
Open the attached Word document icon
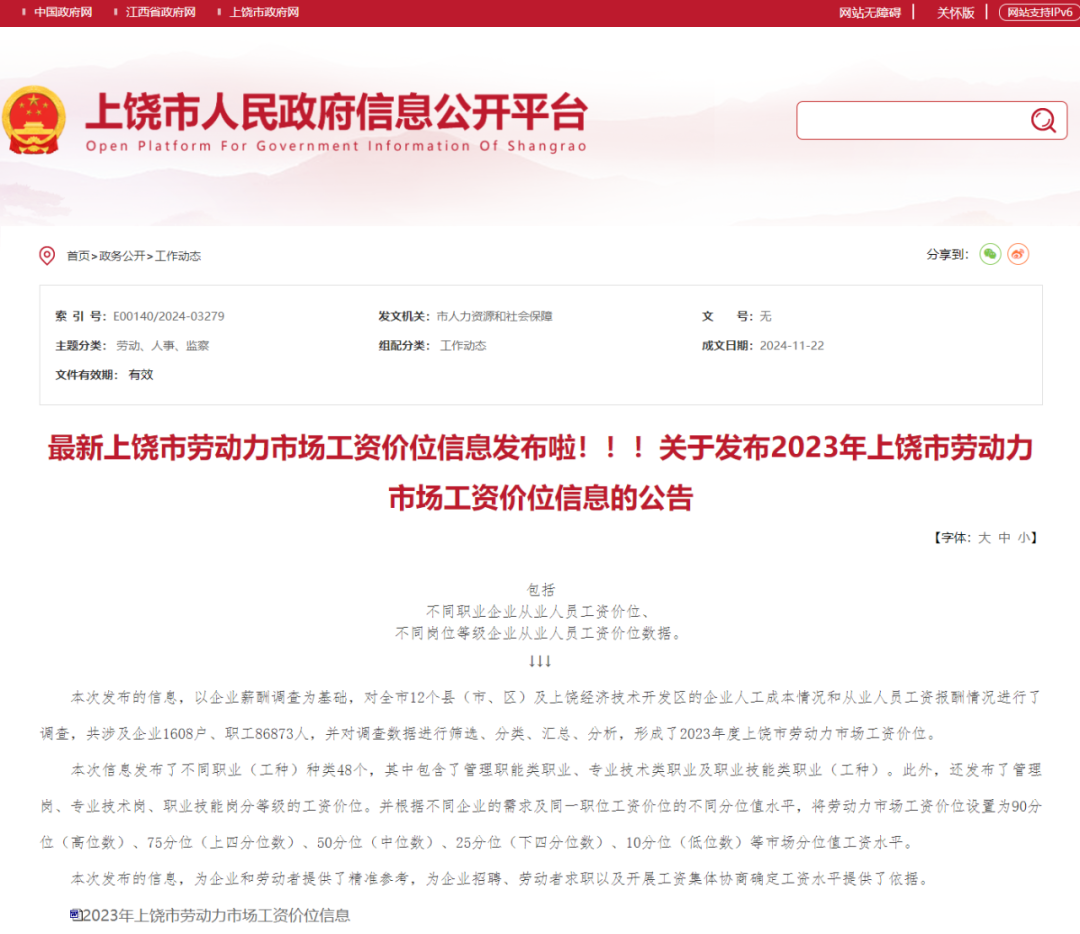pos(76,914)
